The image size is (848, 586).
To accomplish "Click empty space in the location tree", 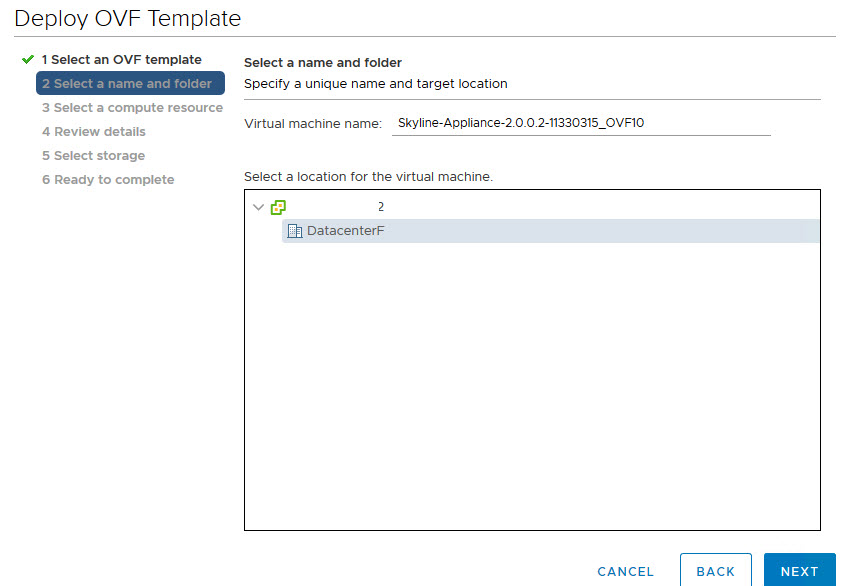I will pos(530,400).
